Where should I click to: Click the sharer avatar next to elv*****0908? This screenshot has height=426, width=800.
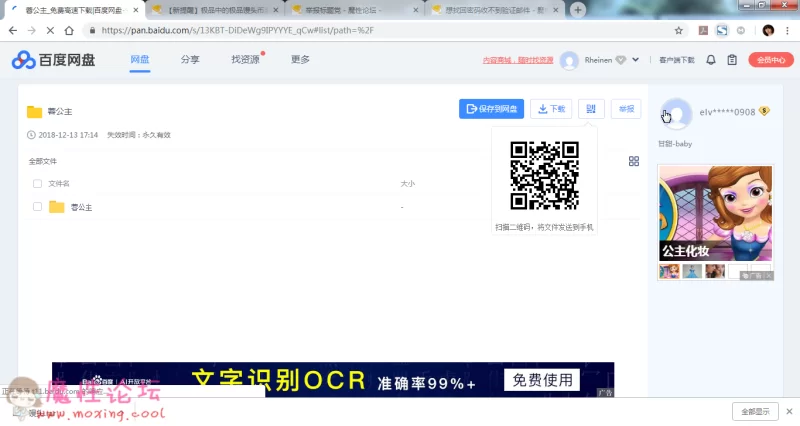coord(676,113)
